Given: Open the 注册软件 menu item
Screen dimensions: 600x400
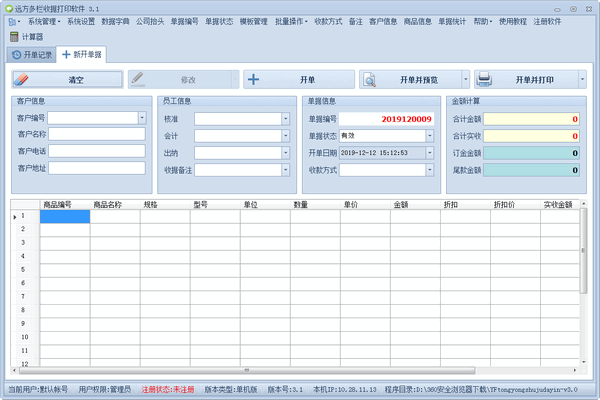Looking at the screenshot, I should click(x=547, y=21).
